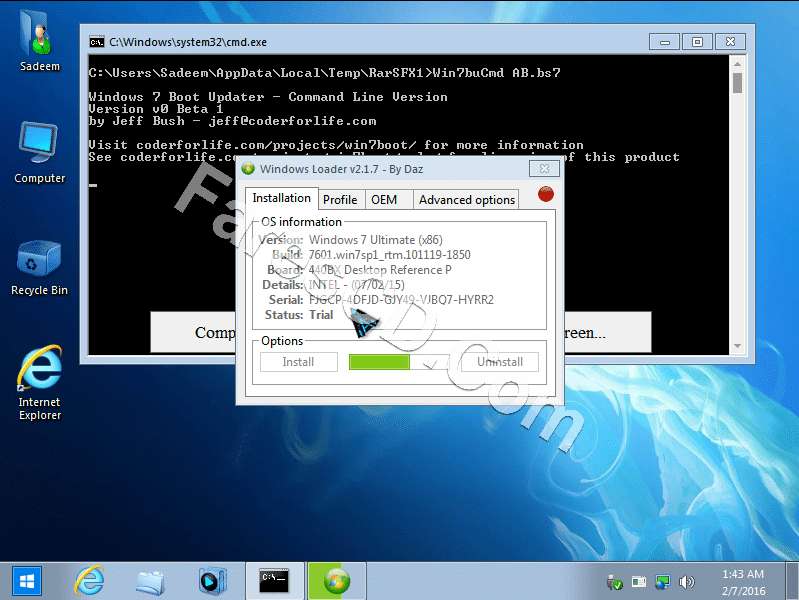Click the safely remove hardware tray icon
The image size is (799, 600).
(615, 582)
